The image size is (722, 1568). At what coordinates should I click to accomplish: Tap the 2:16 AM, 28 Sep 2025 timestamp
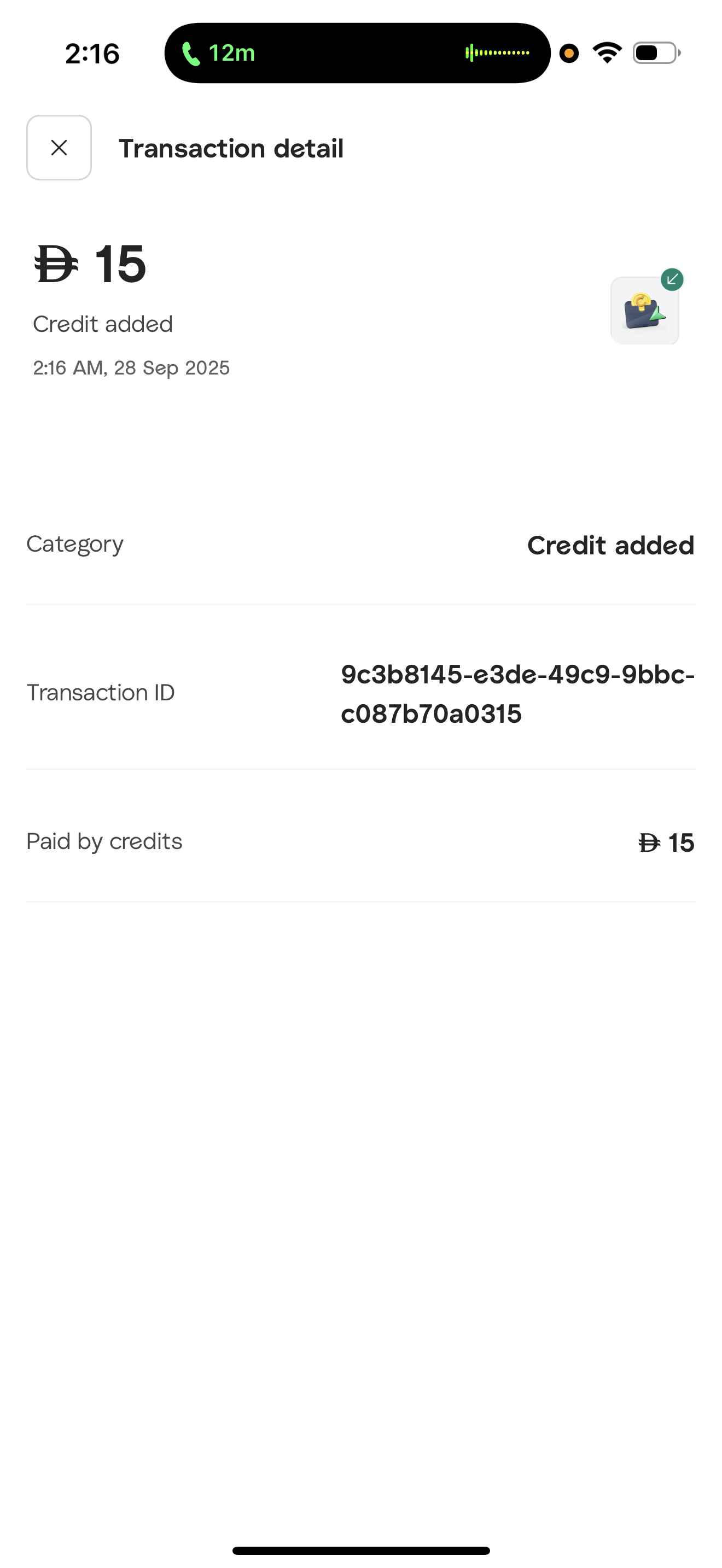[131, 367]
